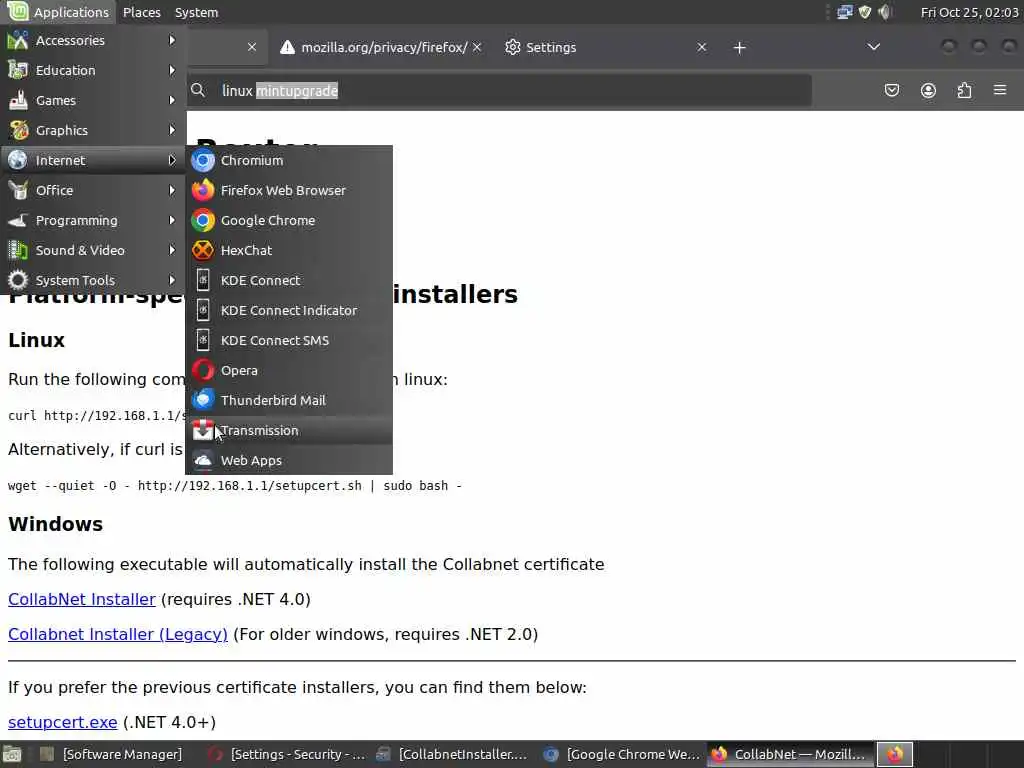The height and width of the screenshot is (768, 1024).
Task: Launch Chromium from Internet submenu
Action: pos(289,160)
